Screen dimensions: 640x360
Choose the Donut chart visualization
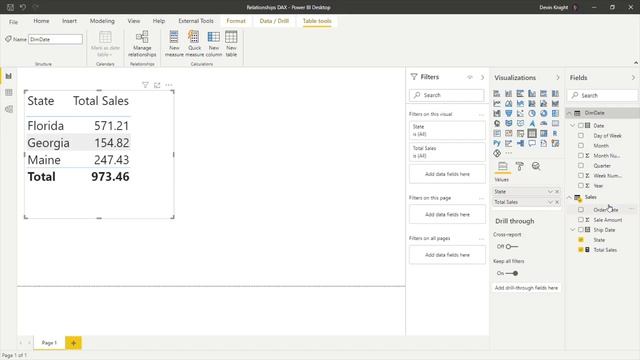coord(544,113)
